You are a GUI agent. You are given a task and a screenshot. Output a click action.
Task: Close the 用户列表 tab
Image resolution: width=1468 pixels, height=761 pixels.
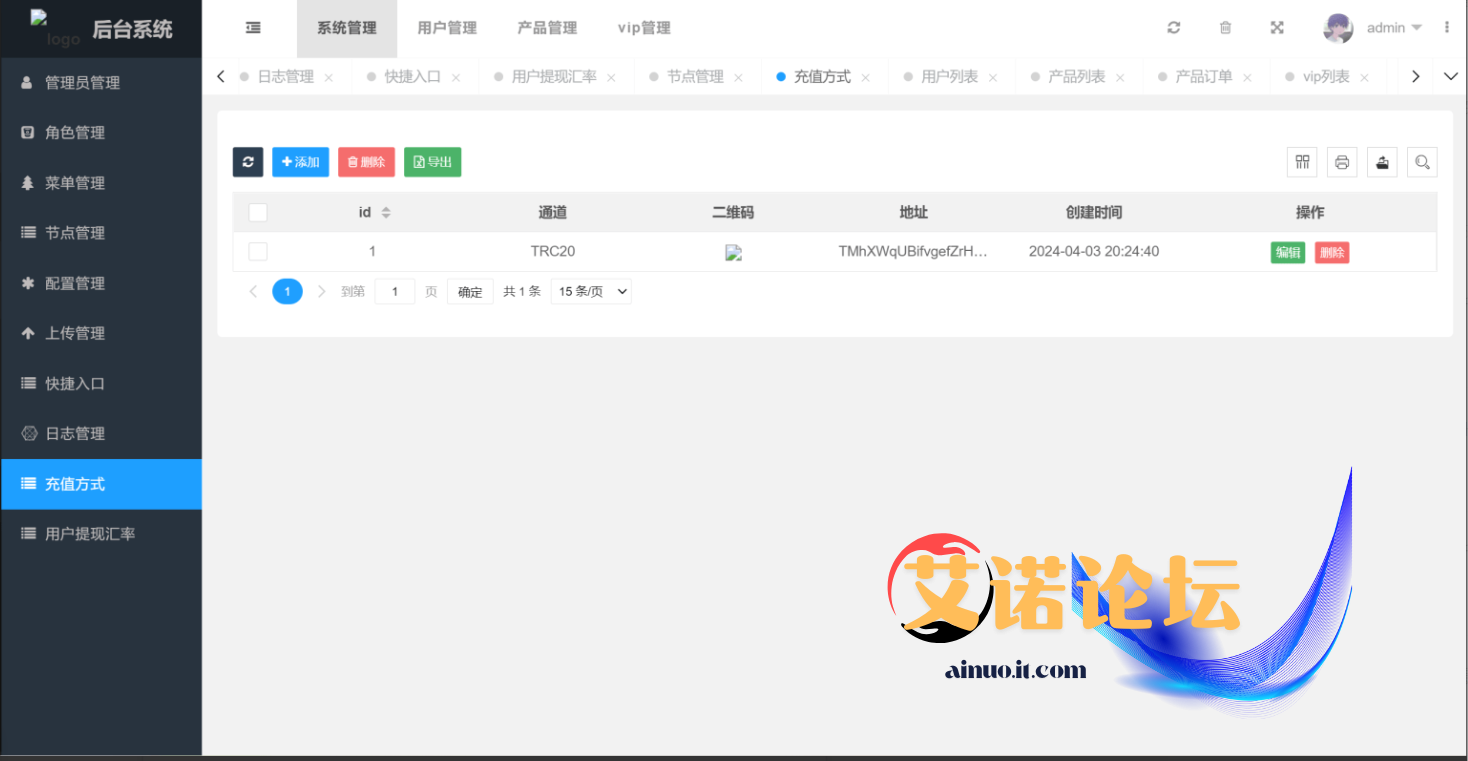(993, 77)
